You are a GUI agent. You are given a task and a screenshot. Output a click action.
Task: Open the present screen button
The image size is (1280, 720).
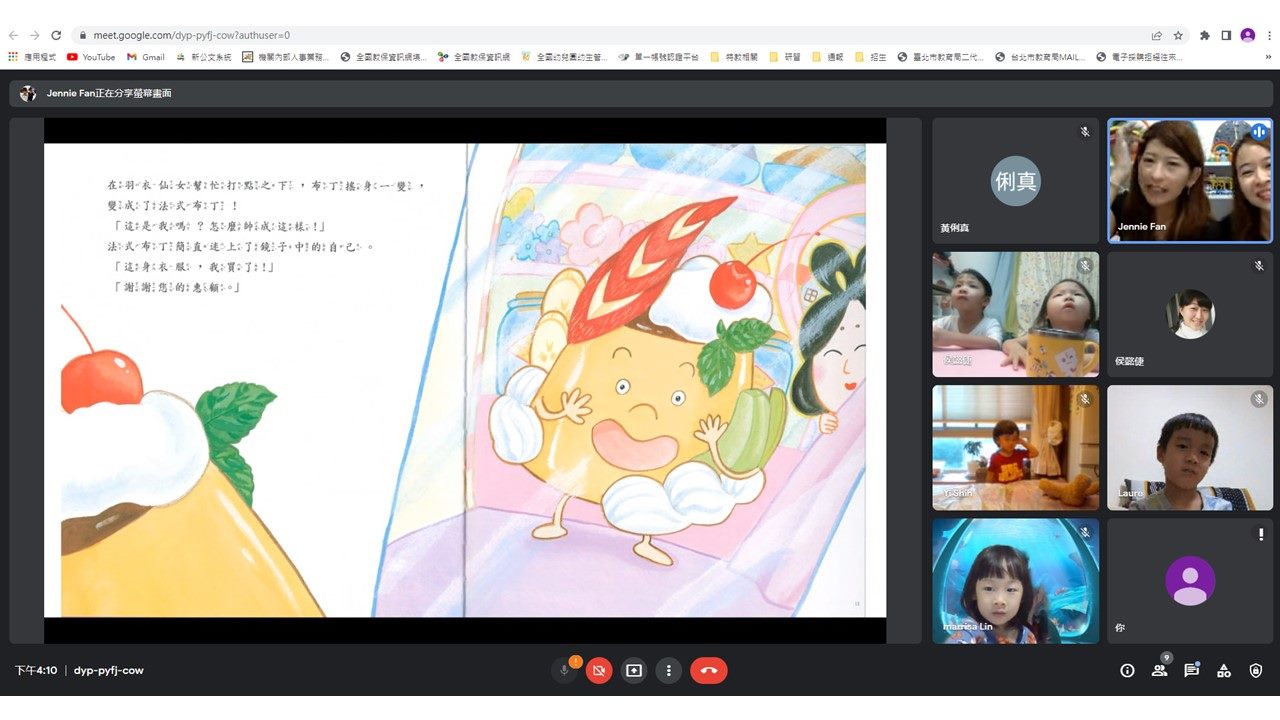634,671
